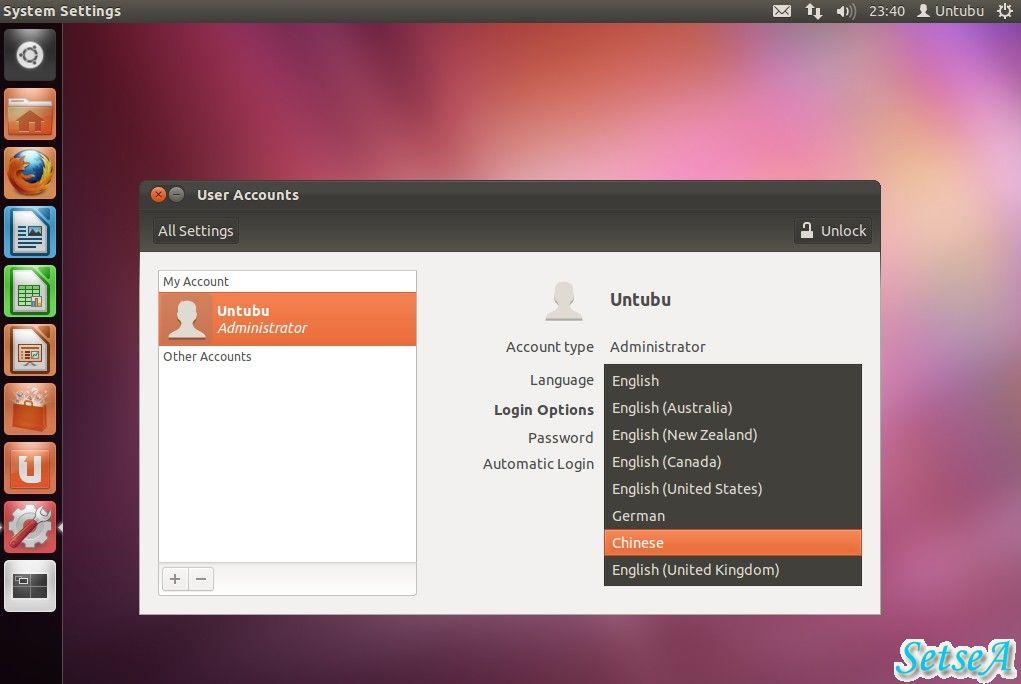
Task: Launch Firefox web browser from dock
Action: (30, 173)
